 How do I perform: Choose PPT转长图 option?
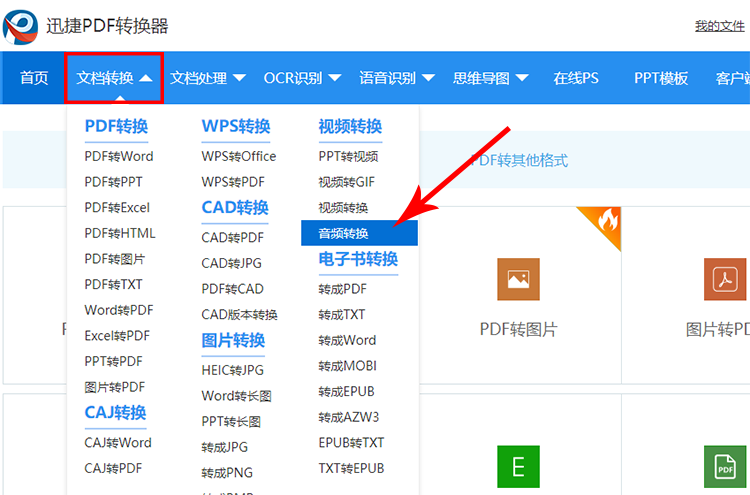pyautogui.click(x=231, y=422)
